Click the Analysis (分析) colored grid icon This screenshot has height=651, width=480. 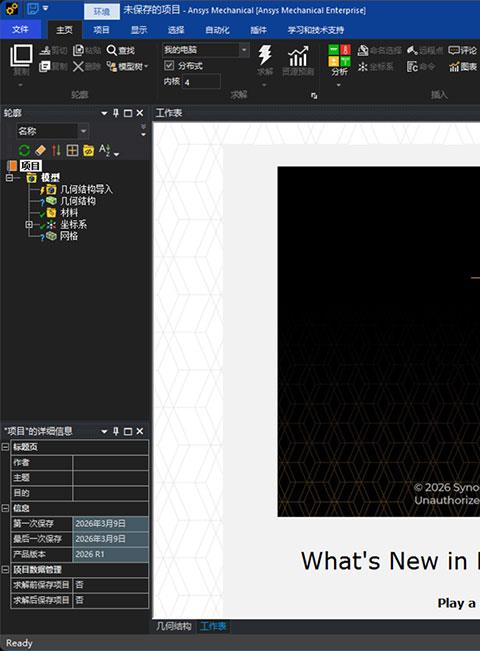click(339, 56)
